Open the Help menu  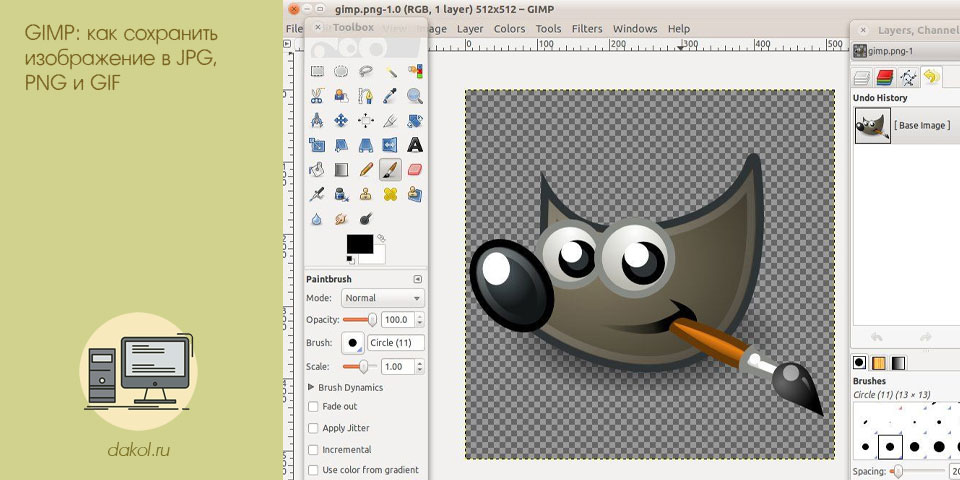[x=679, y=29]
